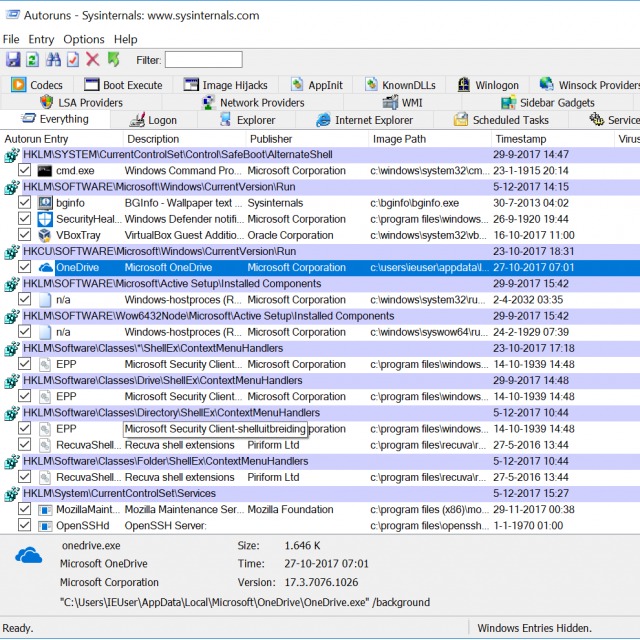The image size is (640, 640).
Task: Click the Refresh toolbar icon
Action: [33, 60]
